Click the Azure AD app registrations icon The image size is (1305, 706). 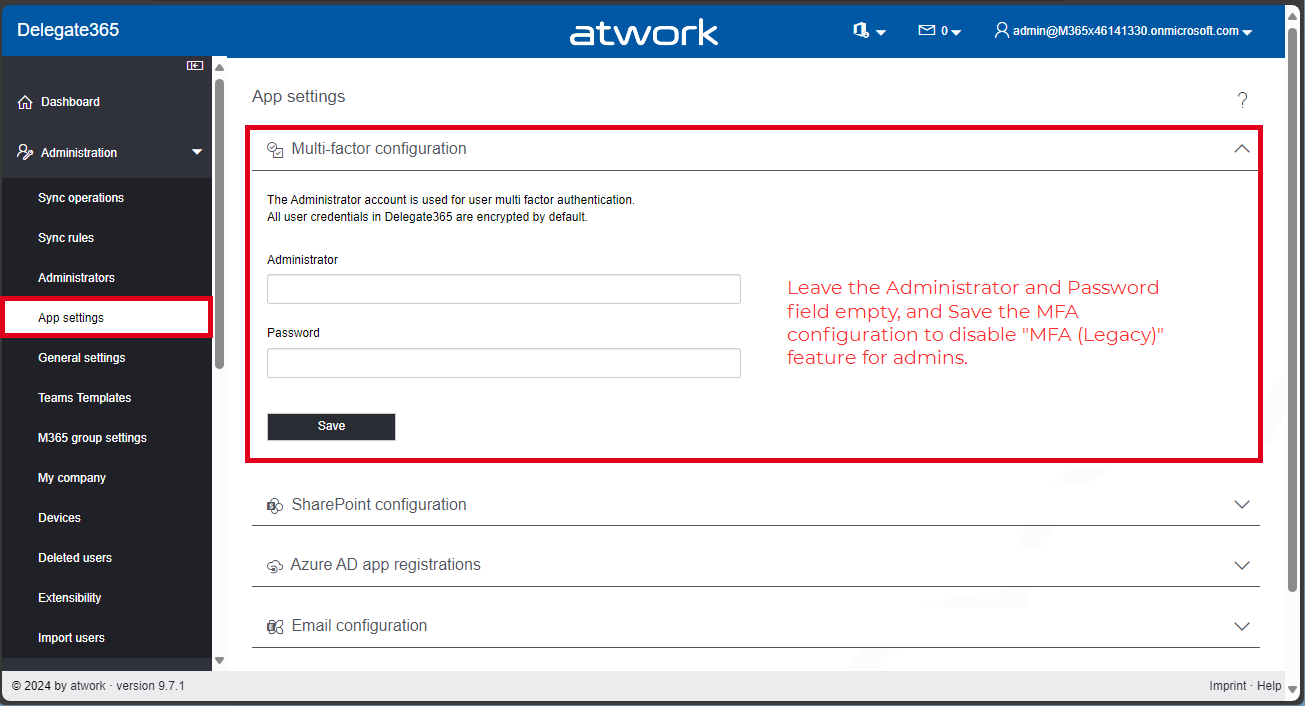[x=275, y=566]
